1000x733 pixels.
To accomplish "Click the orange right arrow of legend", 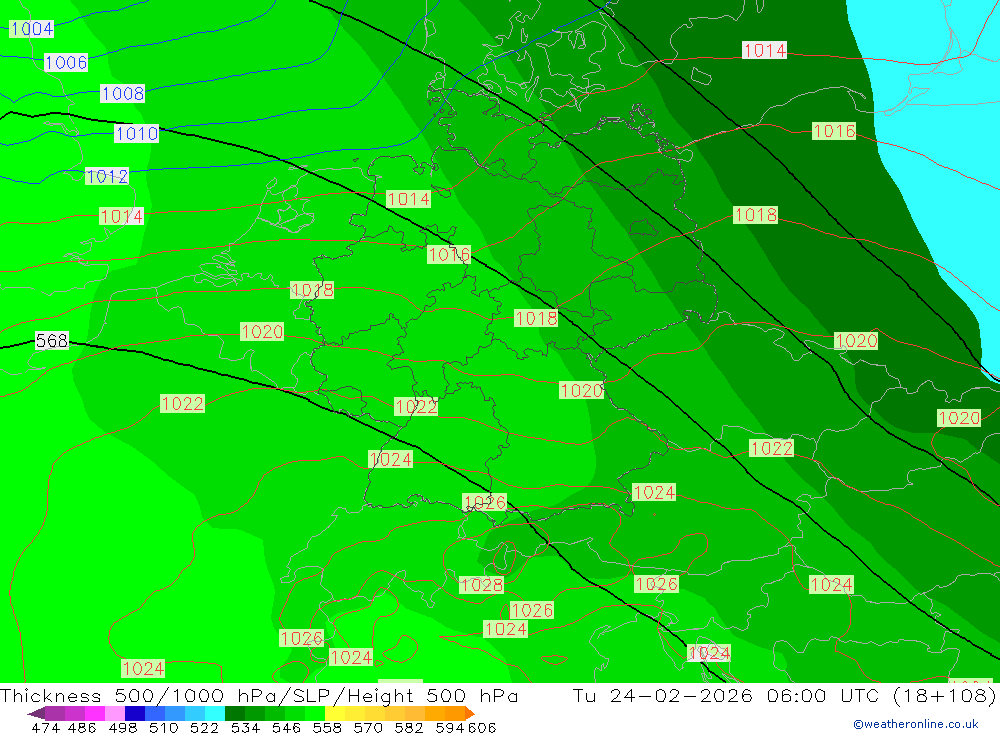I will tap(470, 713).
